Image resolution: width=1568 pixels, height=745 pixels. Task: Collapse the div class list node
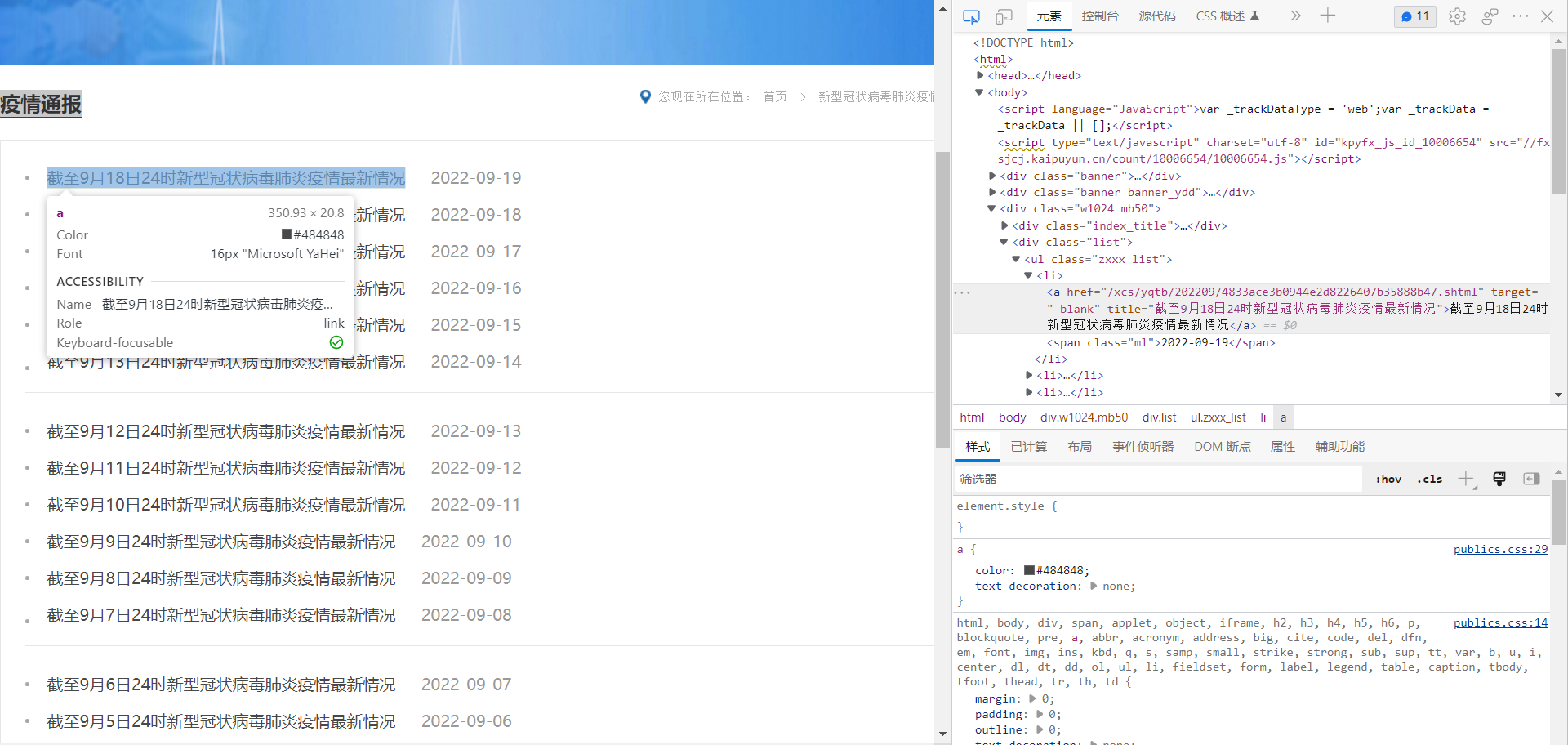click(1004, 243)
